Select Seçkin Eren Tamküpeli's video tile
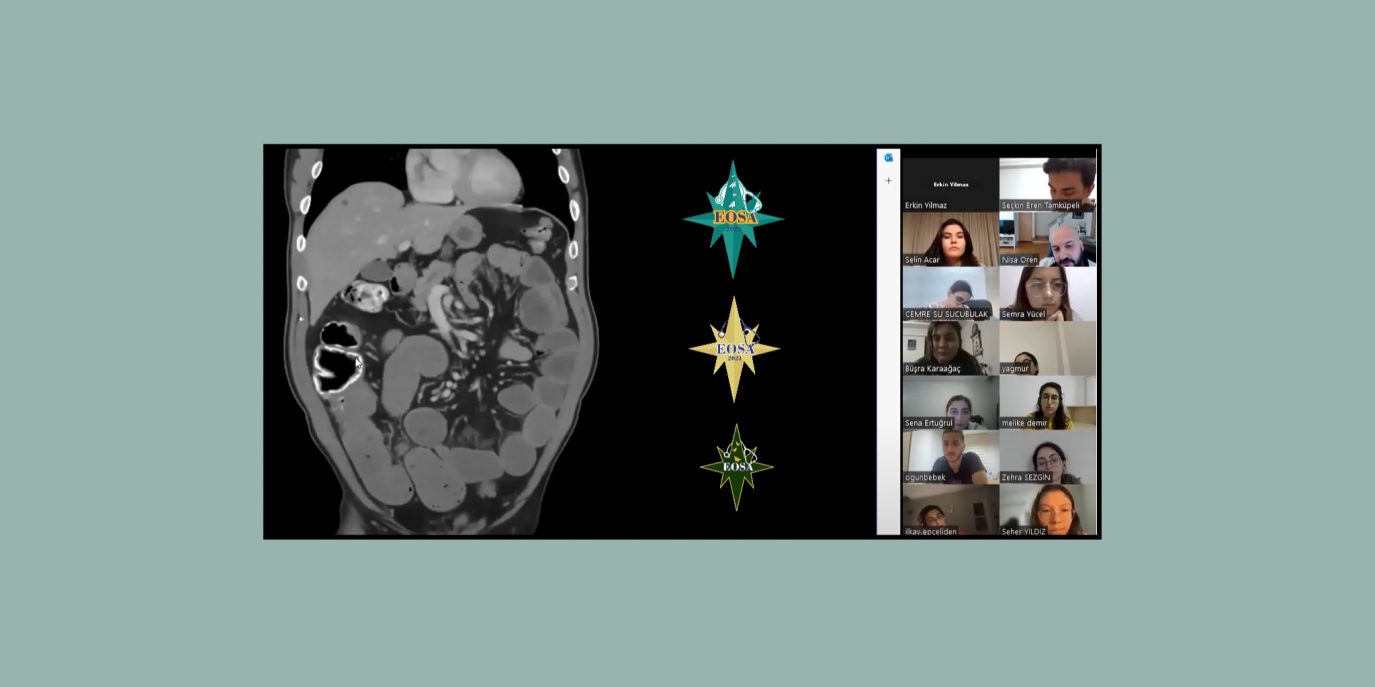 1047,184
